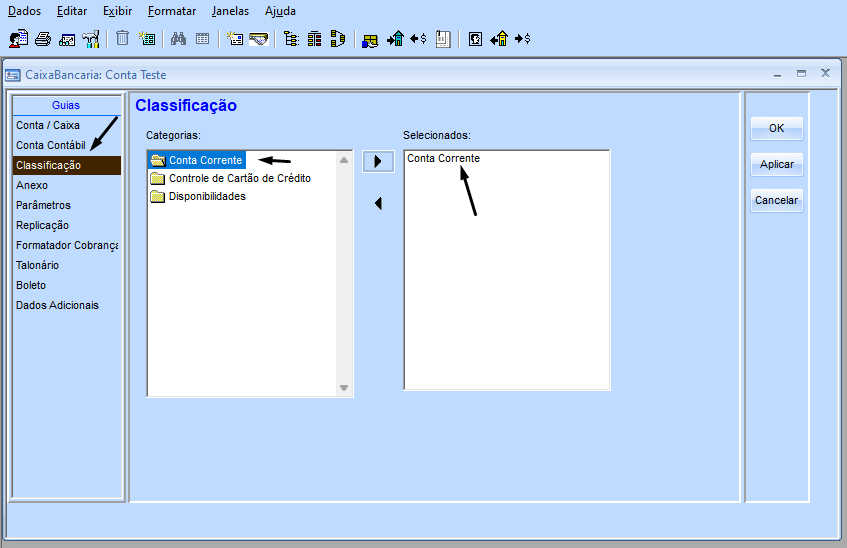Image resolution: width=847 pixels, height=548 pixels.
Task: Select the Disponibilidades category folder
Action: (206, 196)
